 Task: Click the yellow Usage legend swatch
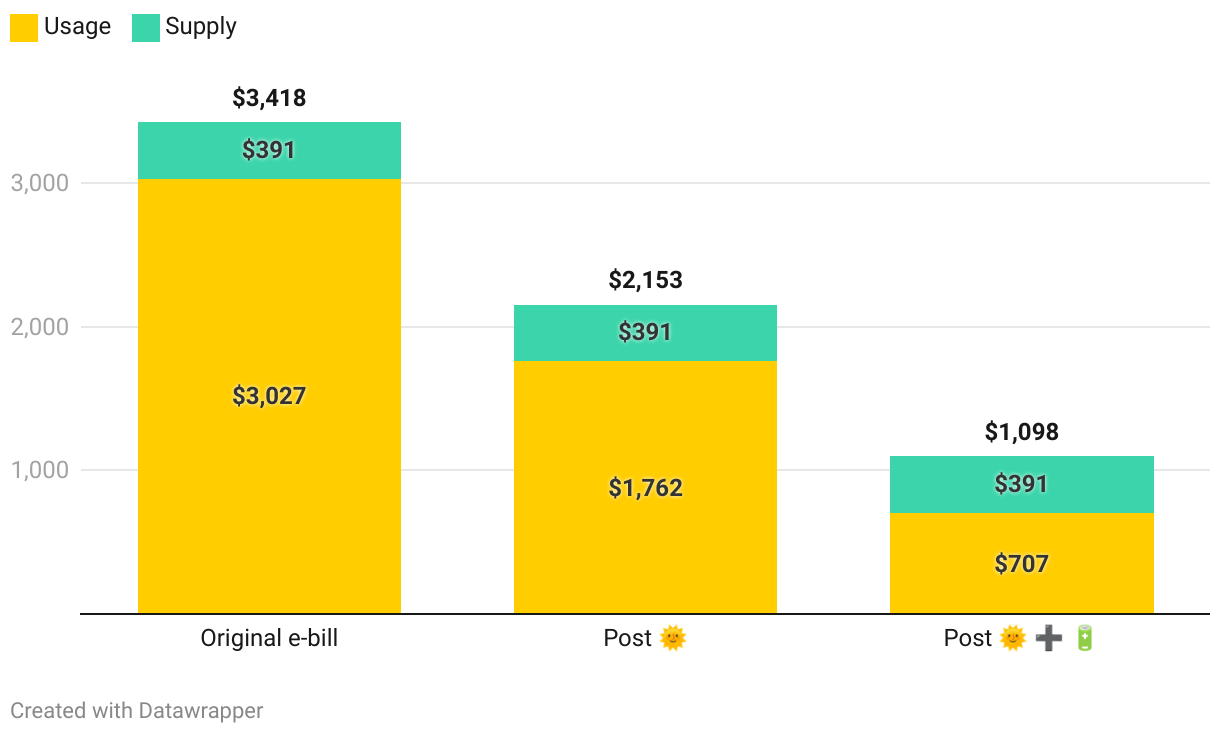(24, 27)
